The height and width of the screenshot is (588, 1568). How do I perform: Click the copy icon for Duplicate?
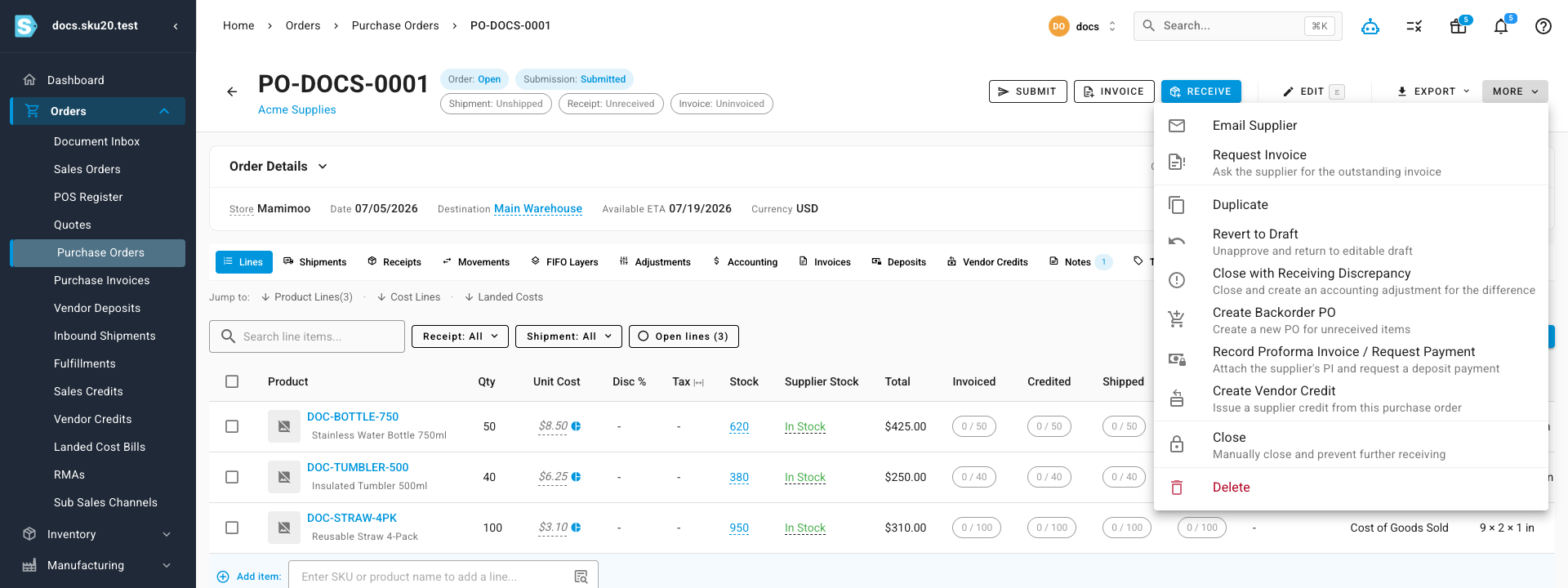(x=1177, y=205)
